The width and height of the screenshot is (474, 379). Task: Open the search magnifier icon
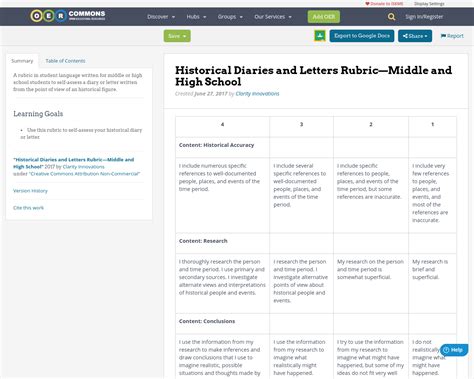pyautogui.click(x=391, y=17)
